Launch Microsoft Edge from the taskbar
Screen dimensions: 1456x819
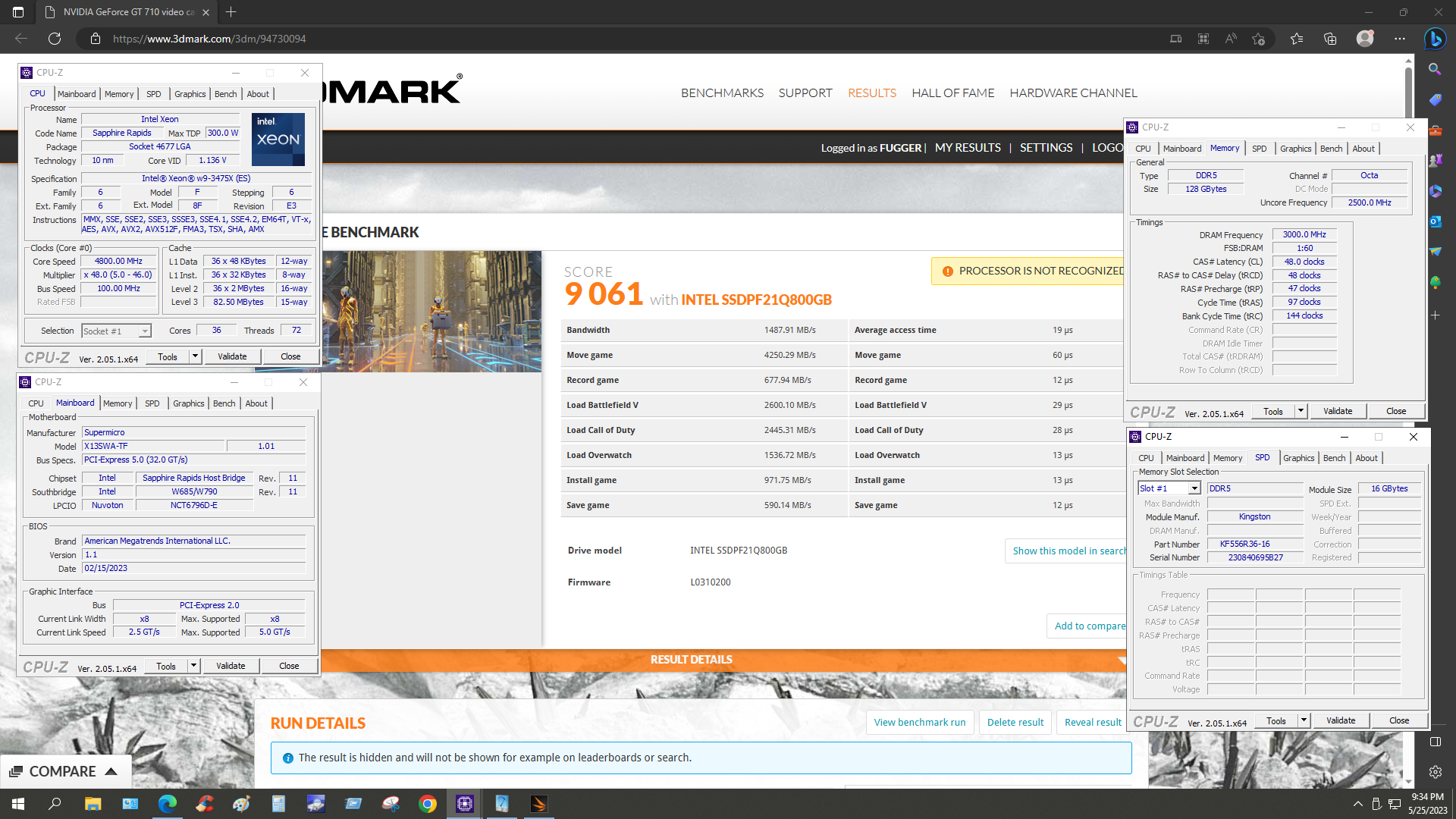coord(167,804)
